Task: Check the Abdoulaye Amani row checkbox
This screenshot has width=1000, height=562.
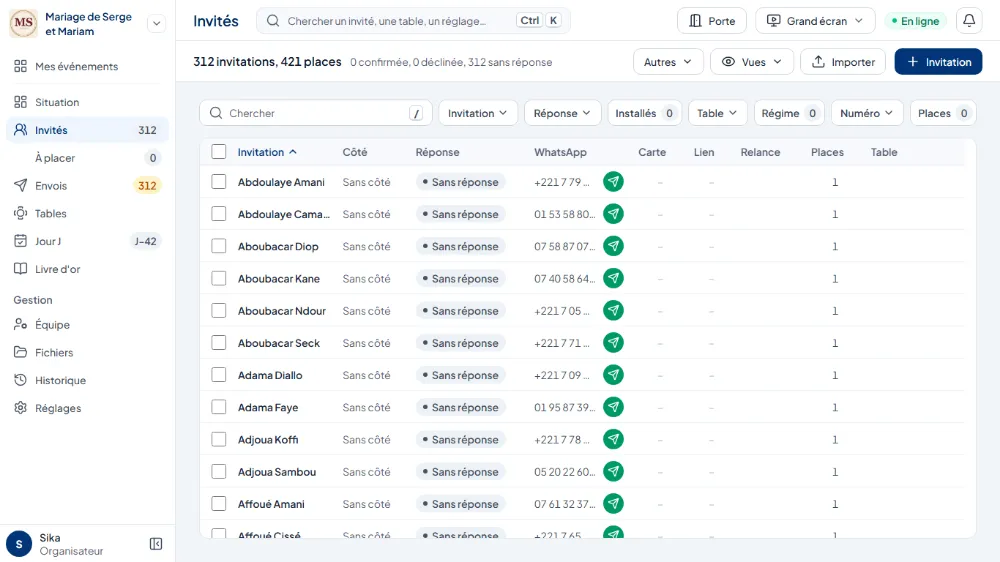Action: (219, 182)
